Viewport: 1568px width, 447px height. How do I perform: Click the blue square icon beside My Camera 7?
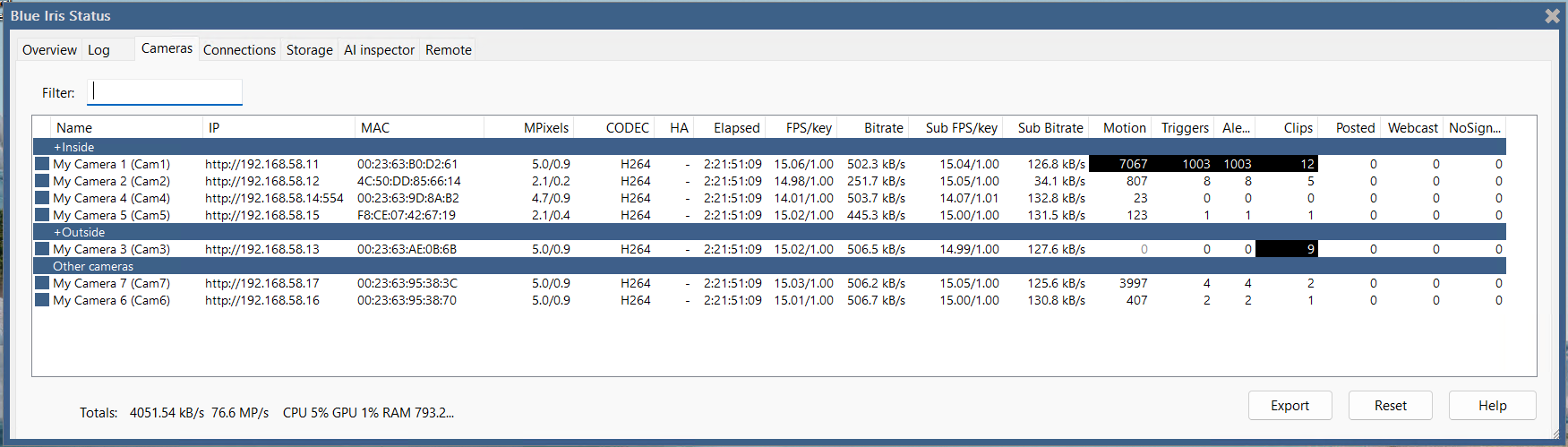click(x=42, y=283)
